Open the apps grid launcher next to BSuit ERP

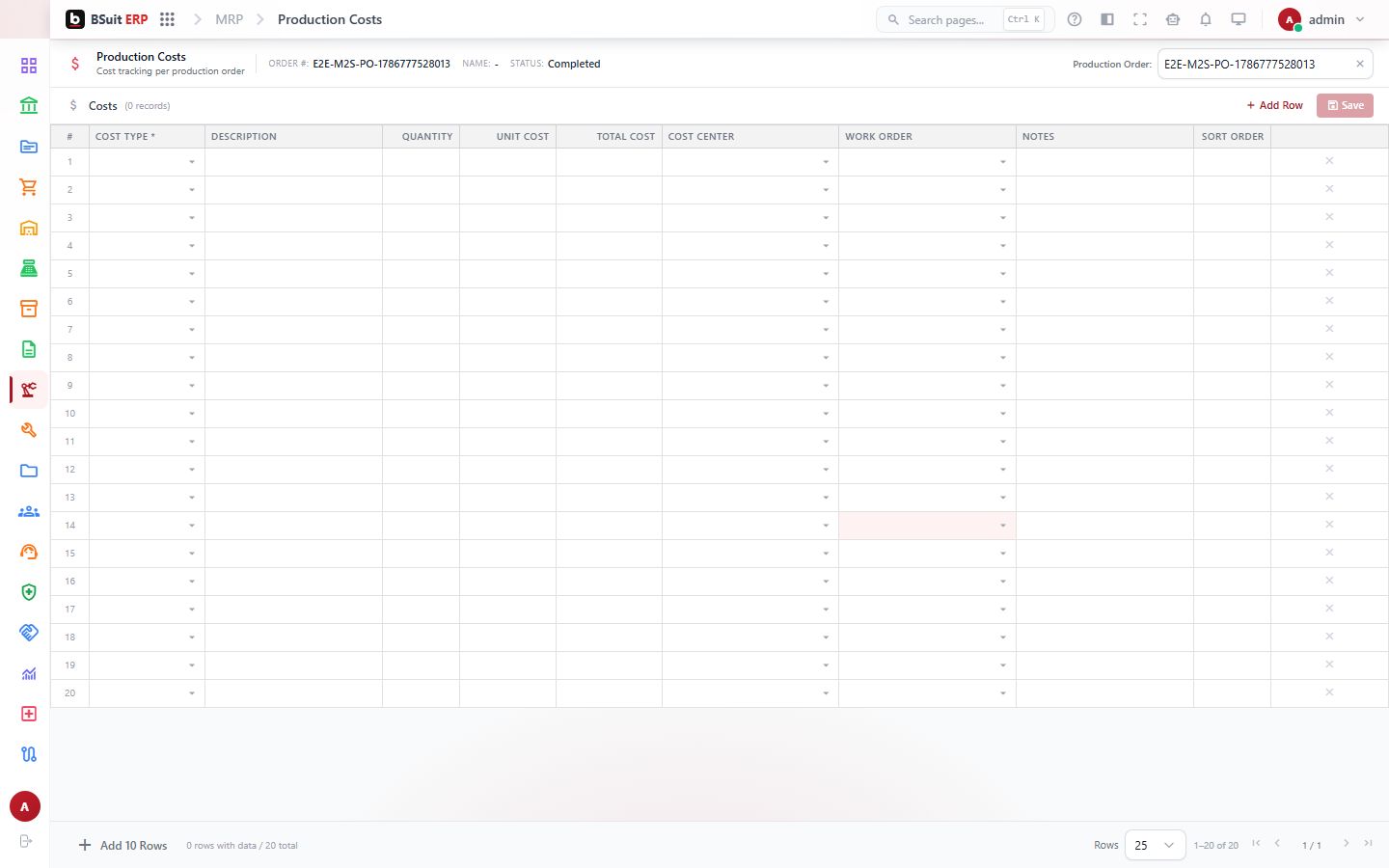pyautogui.click(x=167, y=19)
